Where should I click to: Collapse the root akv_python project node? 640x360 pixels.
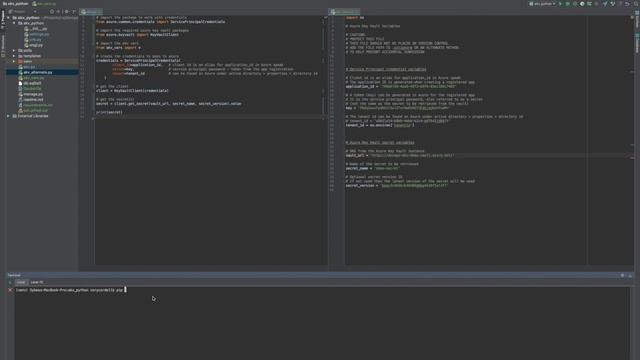tap(9, 18)
